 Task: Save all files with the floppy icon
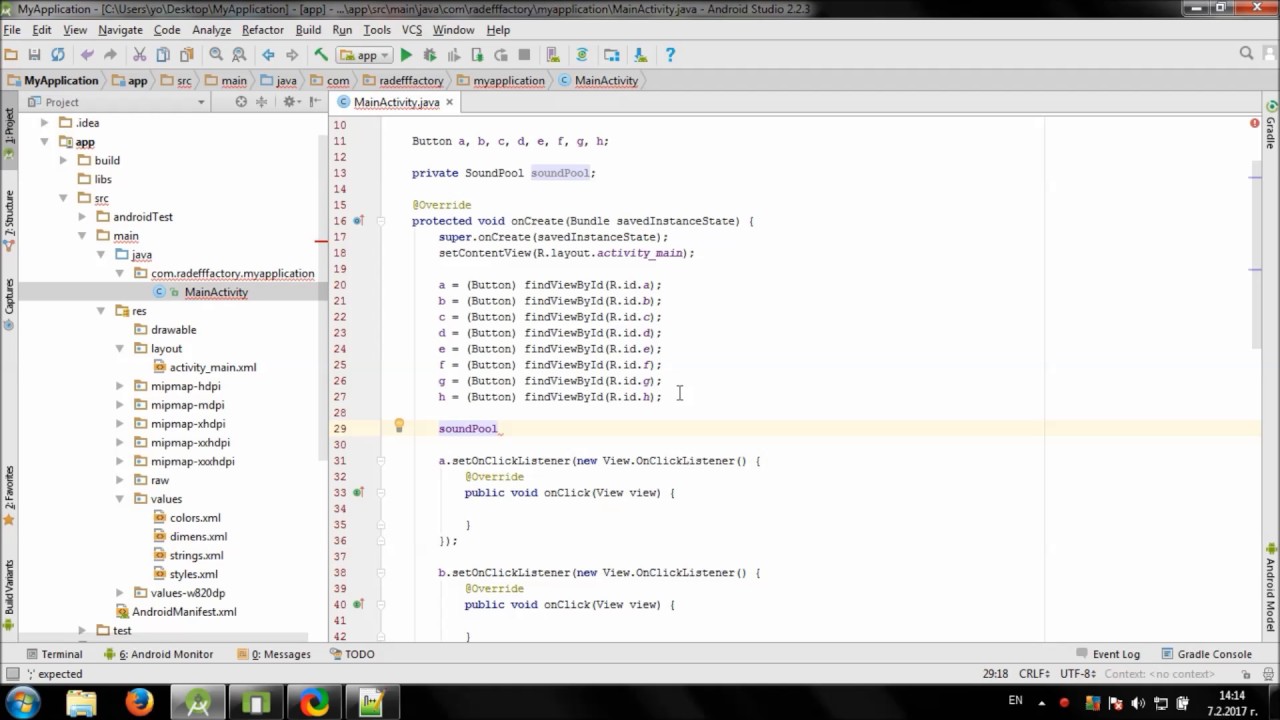(x=34, y=55)
